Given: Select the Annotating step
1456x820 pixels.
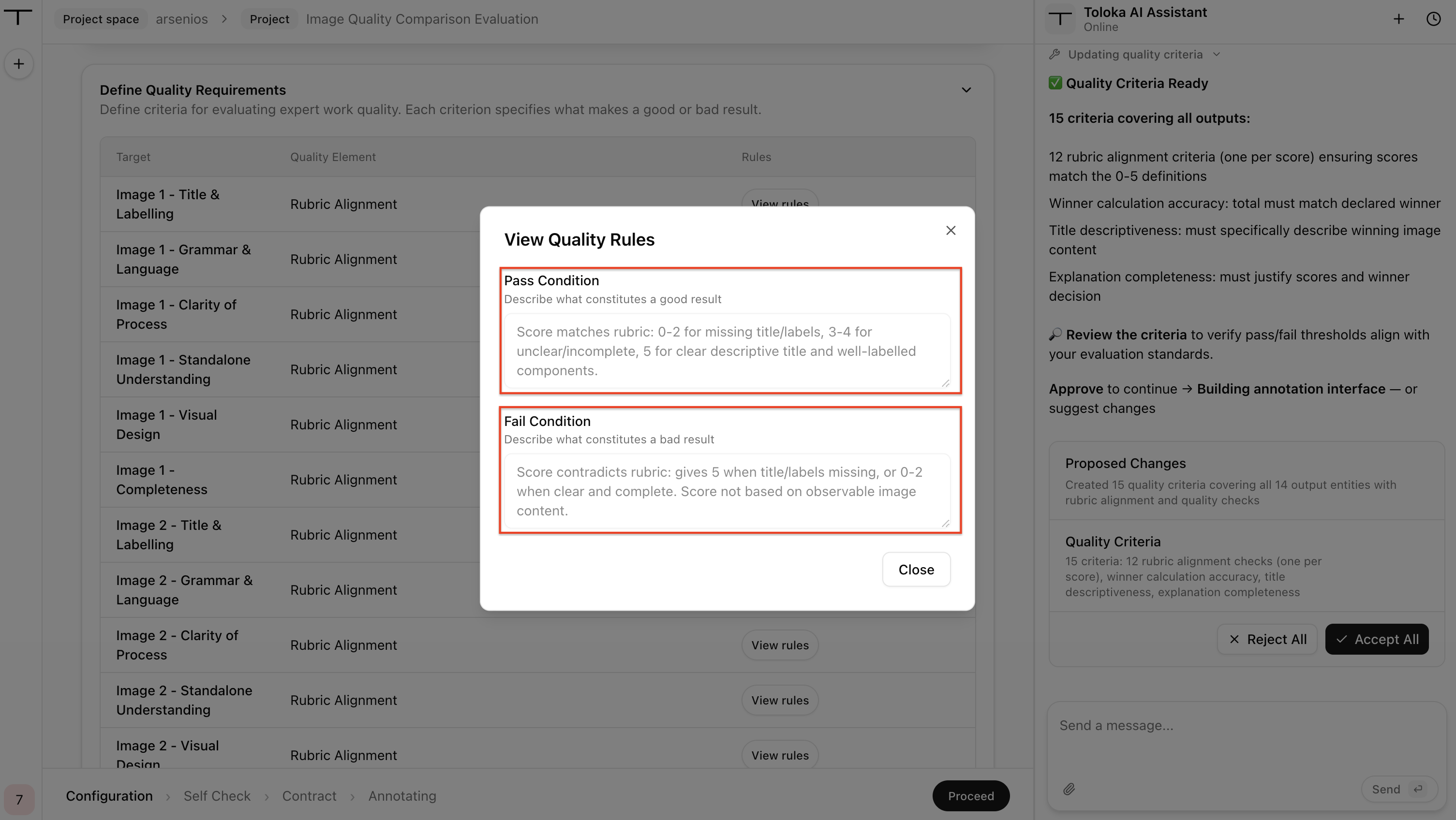Looking at the screenshot, I should point(402,796).
